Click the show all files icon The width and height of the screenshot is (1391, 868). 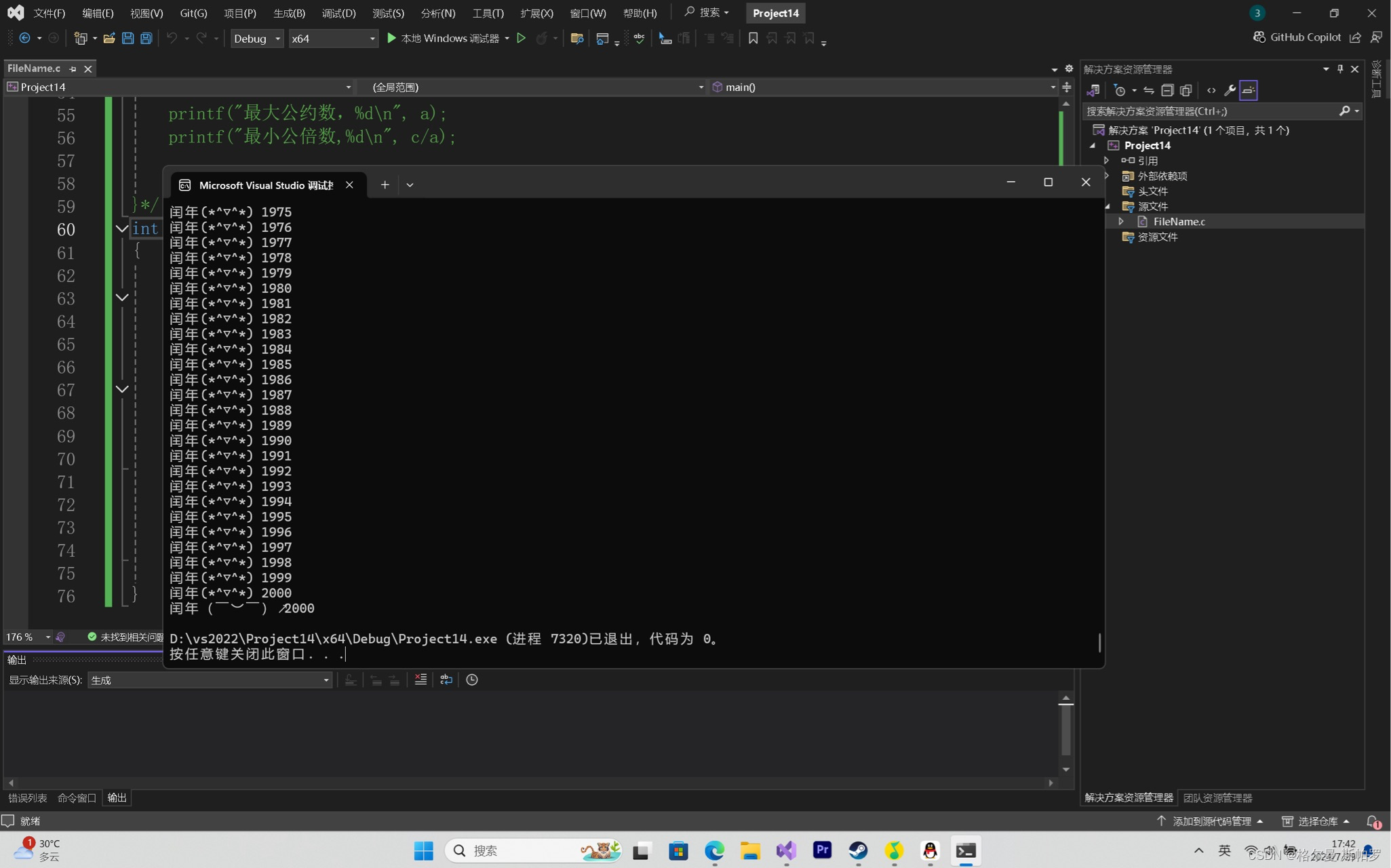(1186, 90)
